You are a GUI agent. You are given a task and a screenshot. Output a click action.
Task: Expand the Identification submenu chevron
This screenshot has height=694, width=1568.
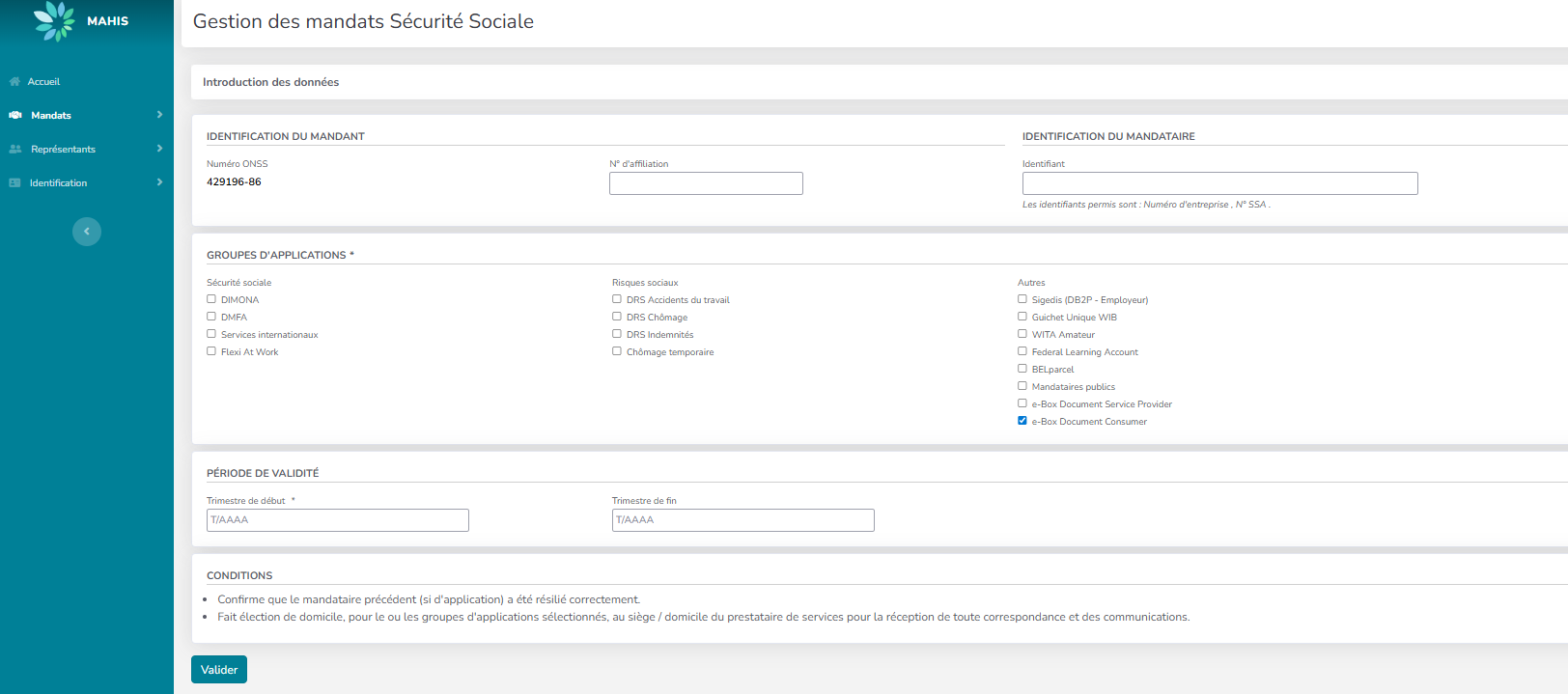click(x=159, y=182)
